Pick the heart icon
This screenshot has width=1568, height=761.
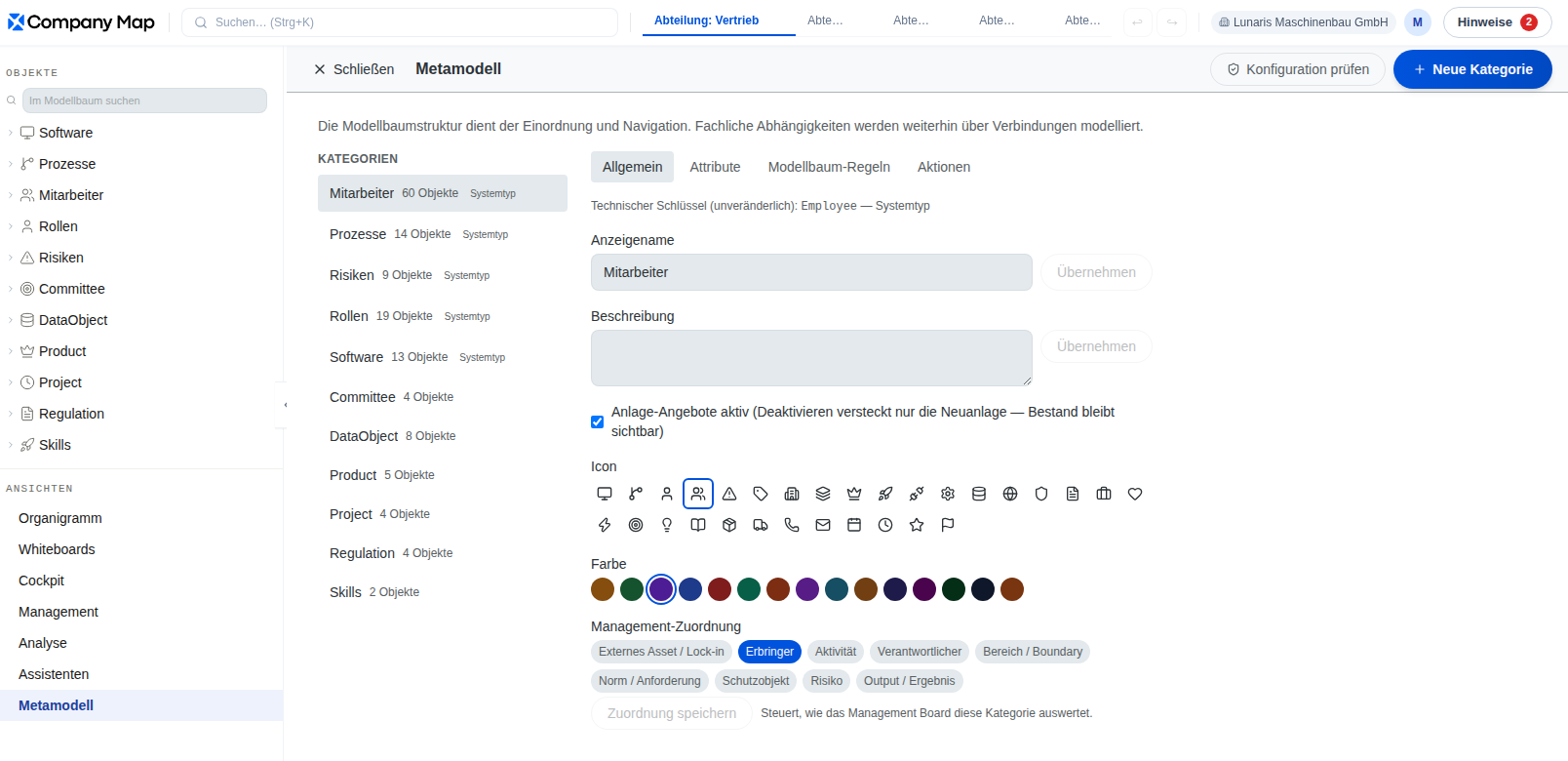[x=1135, y=494]
